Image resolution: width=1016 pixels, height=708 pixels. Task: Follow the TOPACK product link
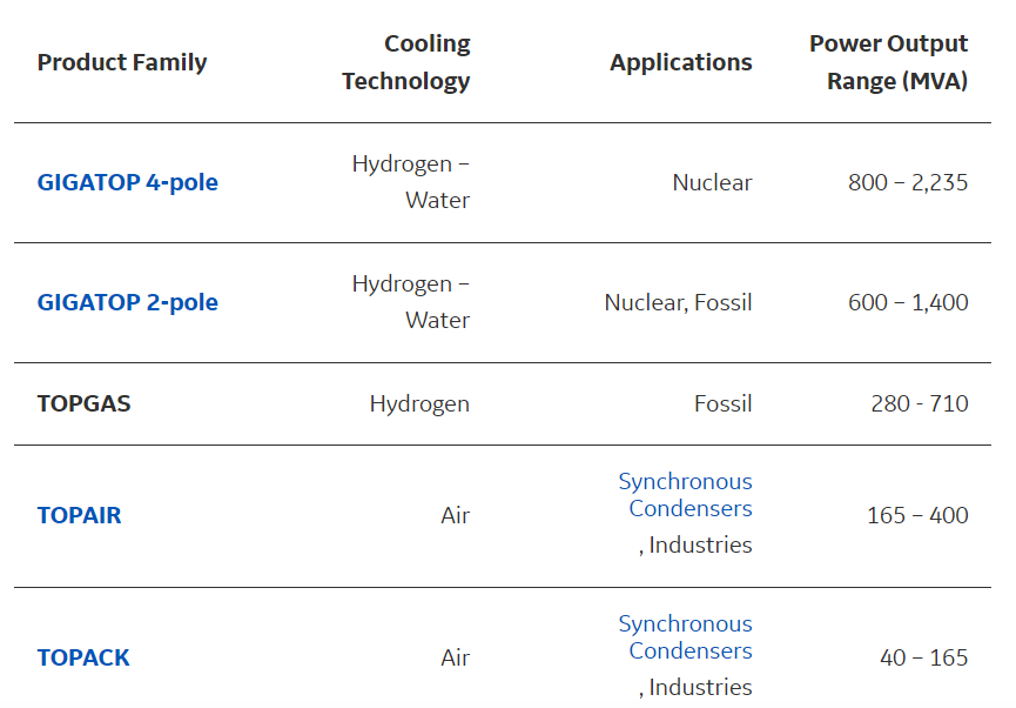point(83,657)
